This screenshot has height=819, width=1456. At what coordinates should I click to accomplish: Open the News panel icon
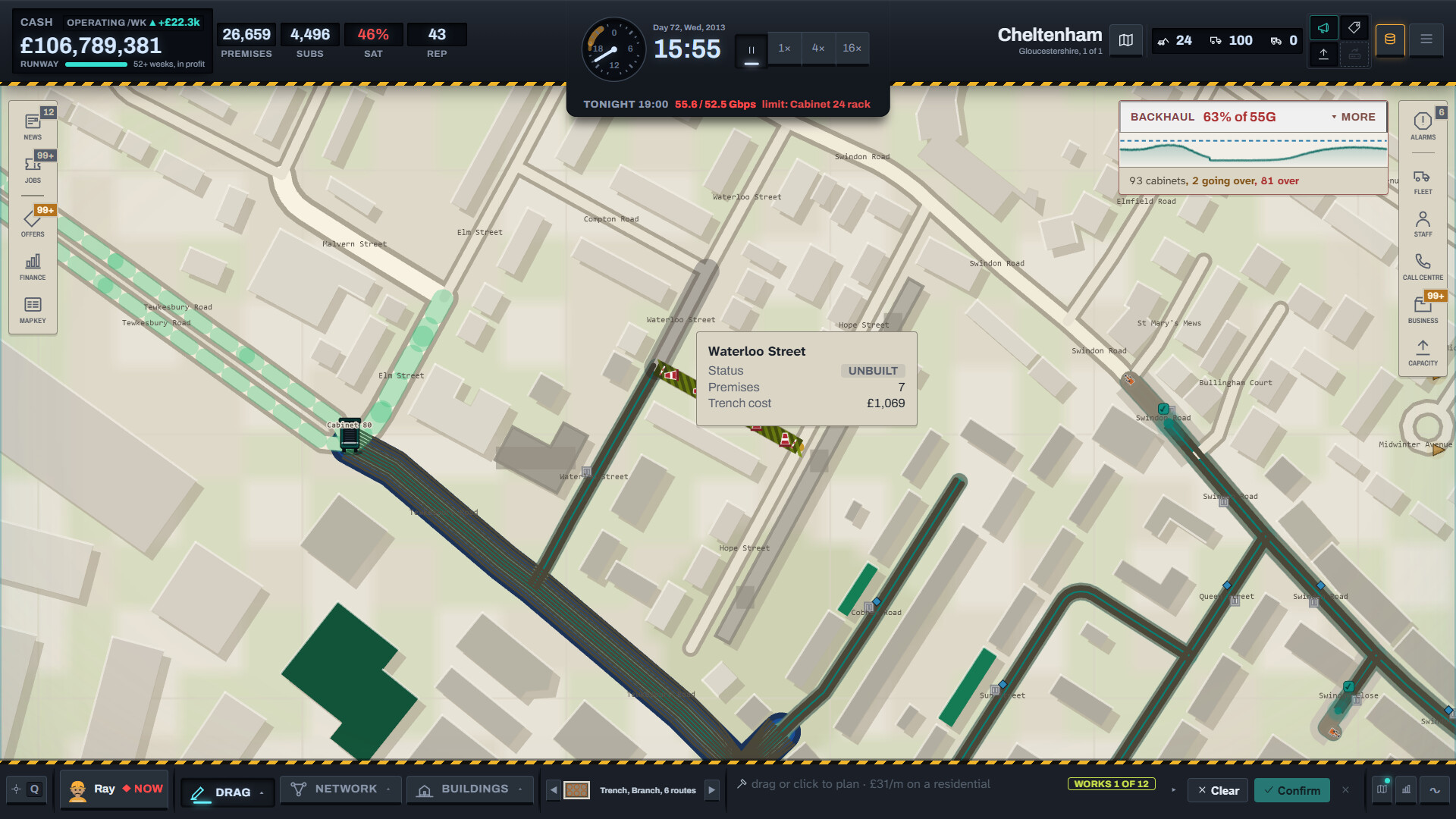pyautogui.click(x=33, y=126)
